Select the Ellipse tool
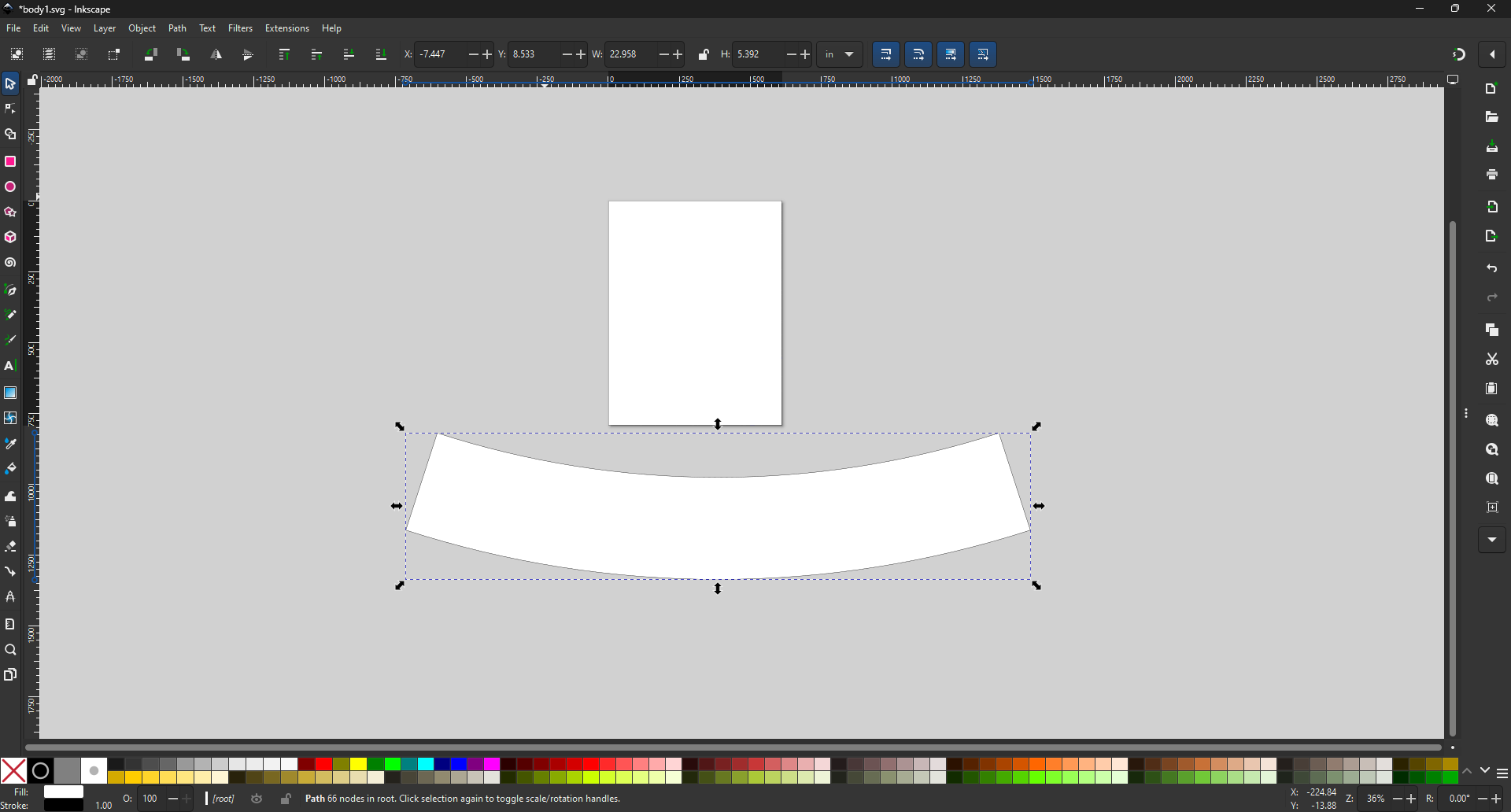 click(10, 187)
